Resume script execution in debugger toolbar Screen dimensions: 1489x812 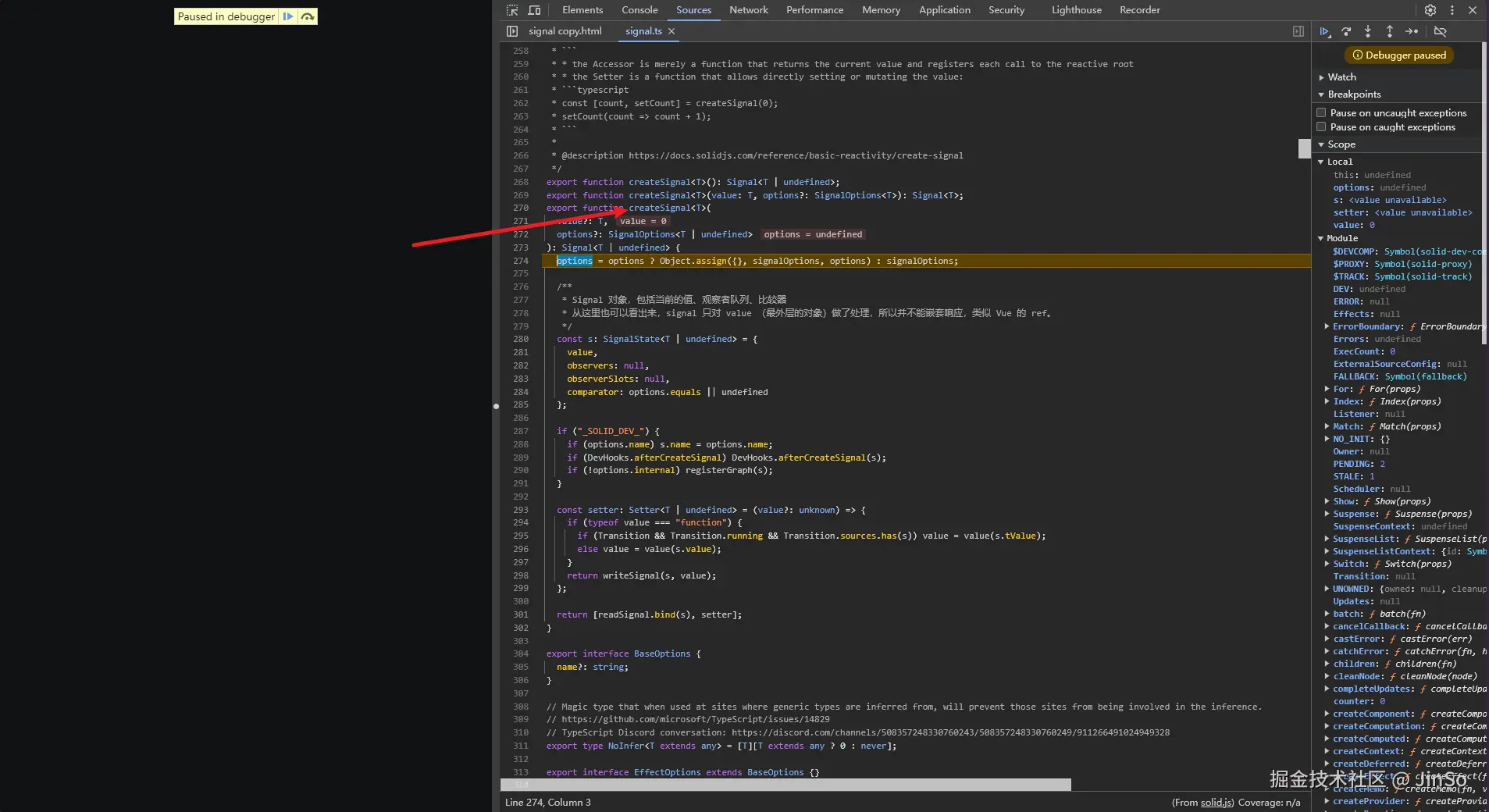(1325, 31)
